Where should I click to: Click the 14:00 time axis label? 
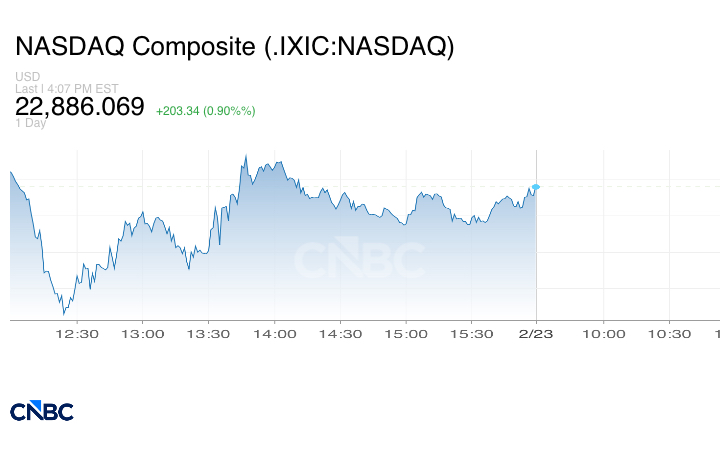[x=274, y=334]
